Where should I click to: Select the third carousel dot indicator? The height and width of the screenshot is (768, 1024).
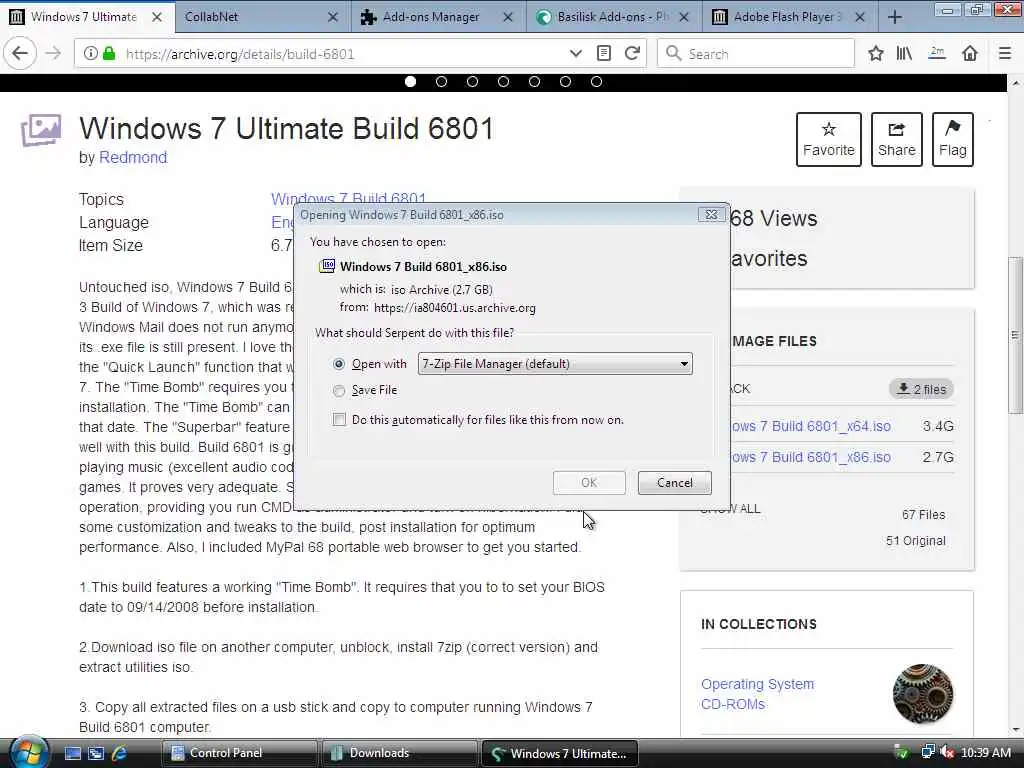click(472, 82)
